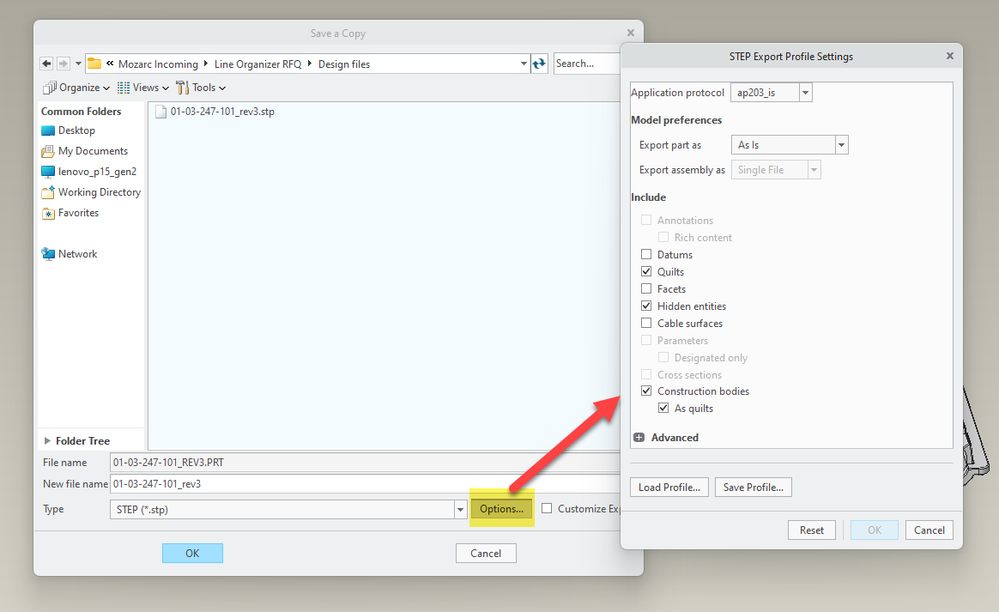Click the New file name input field
The width and height of the screenshot is (999, 612).
coord(365,484)
